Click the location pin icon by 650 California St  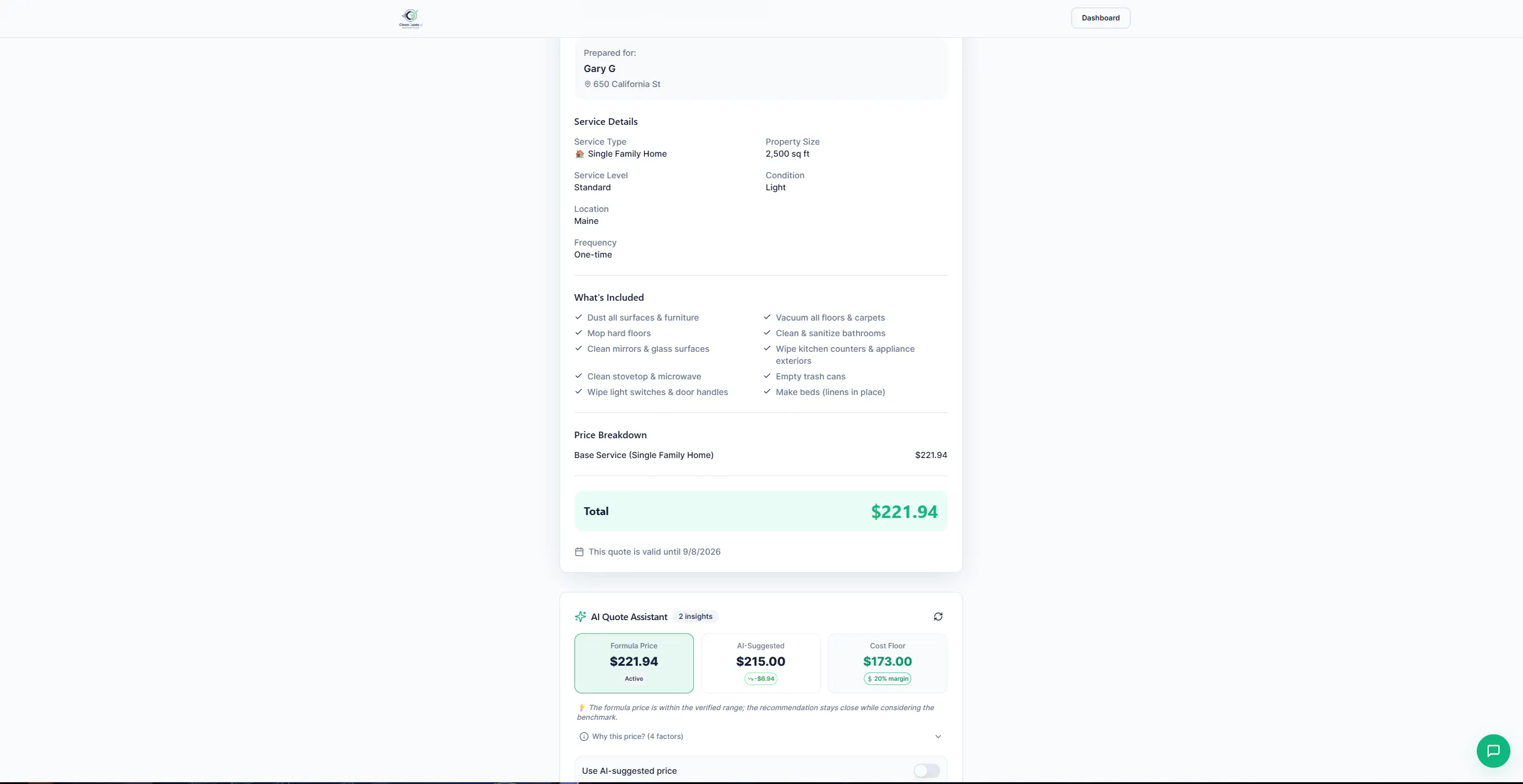click(x=588, y=85)
